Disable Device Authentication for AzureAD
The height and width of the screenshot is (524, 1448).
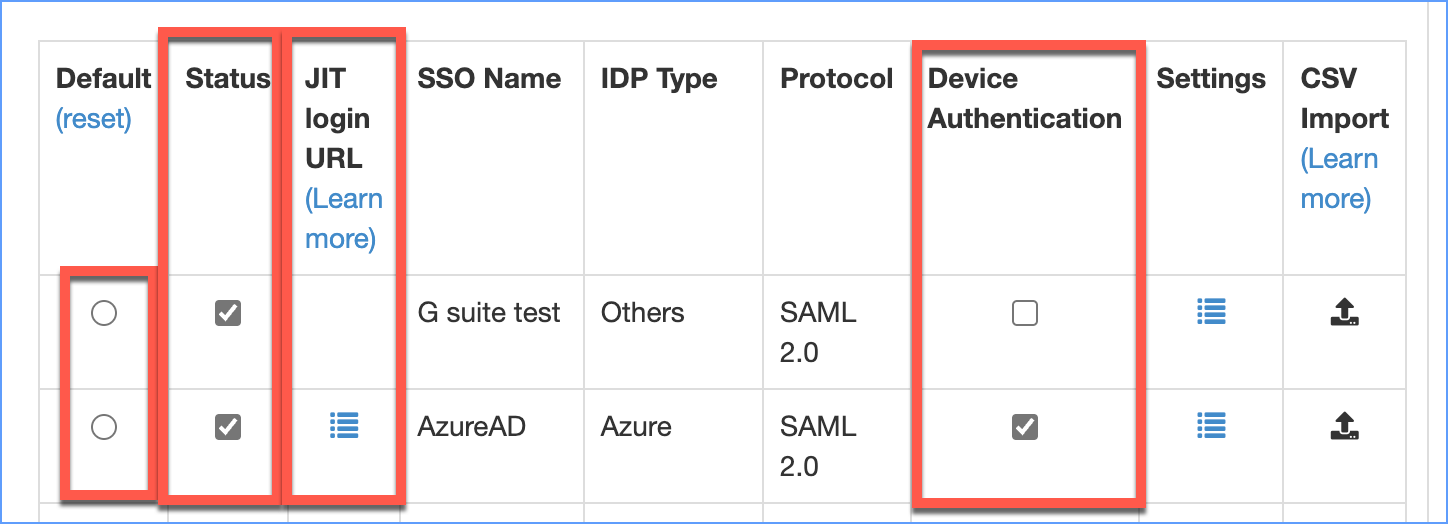pos(1025,428)
